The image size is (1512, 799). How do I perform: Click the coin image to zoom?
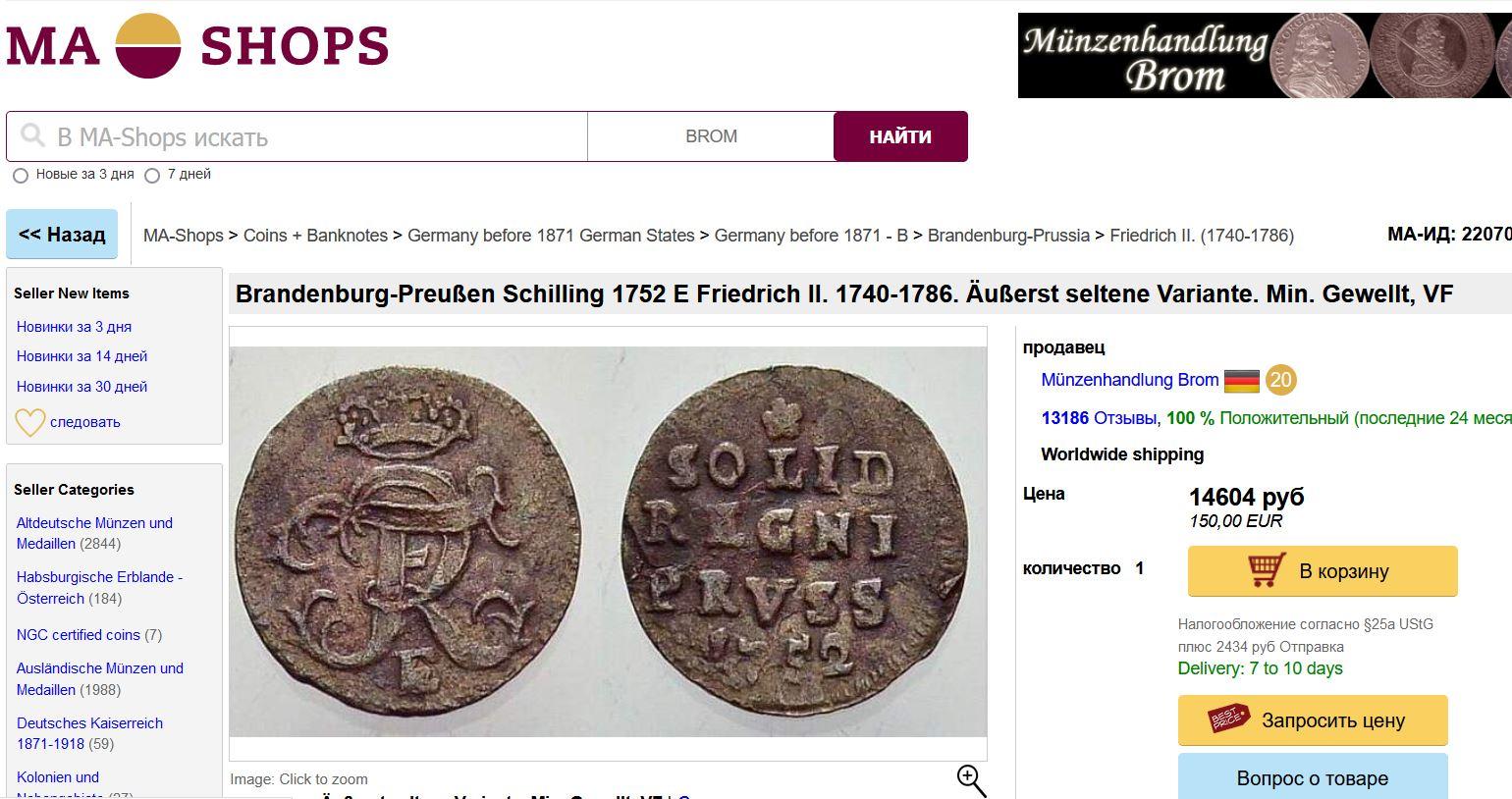tap(608, 541)
